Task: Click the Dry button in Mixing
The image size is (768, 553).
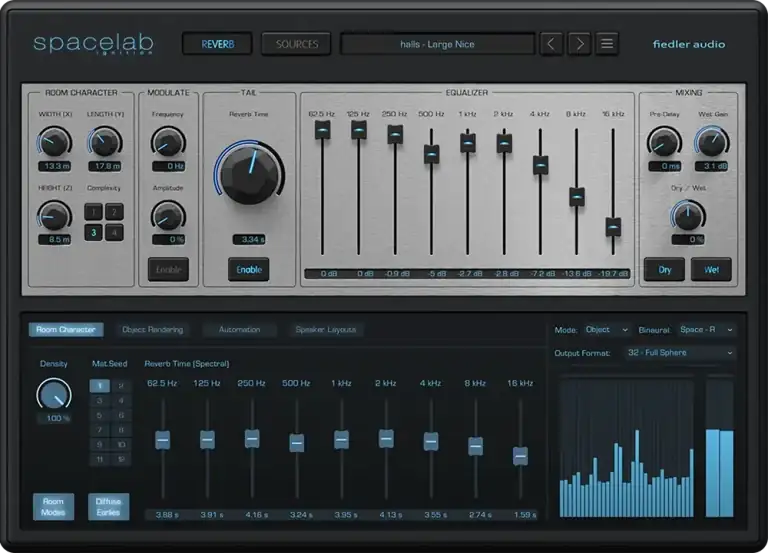Action: 665,269
